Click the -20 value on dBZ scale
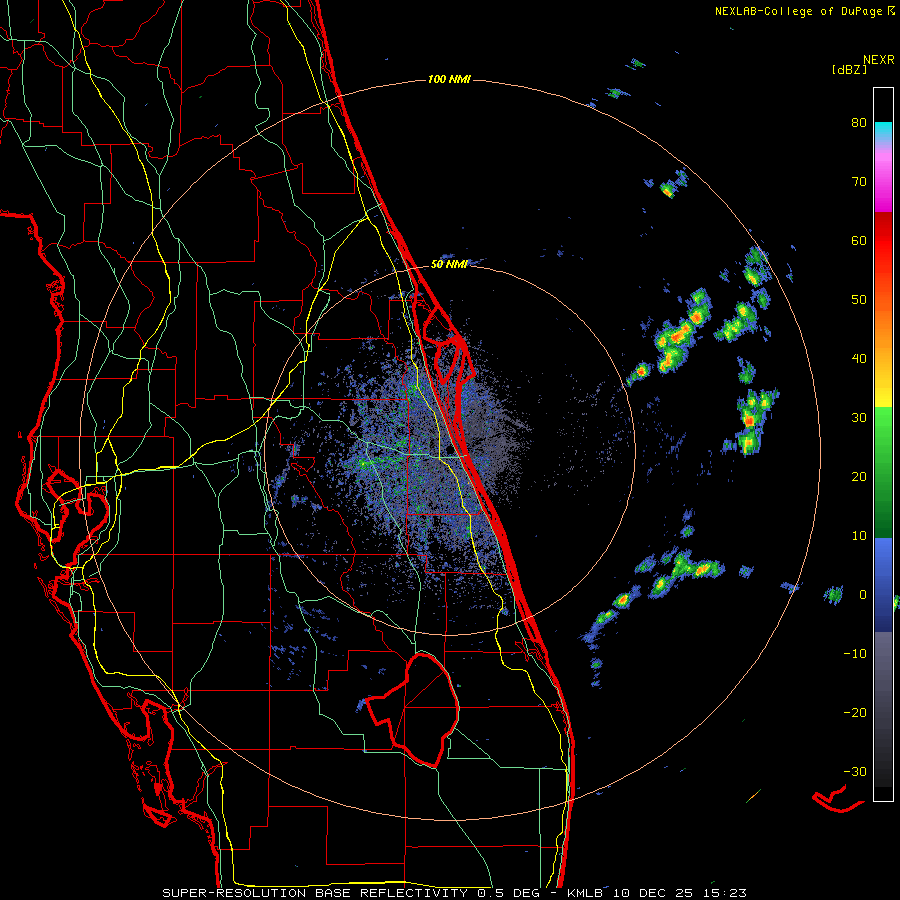900x900 pixels. [x=855, y=712]
